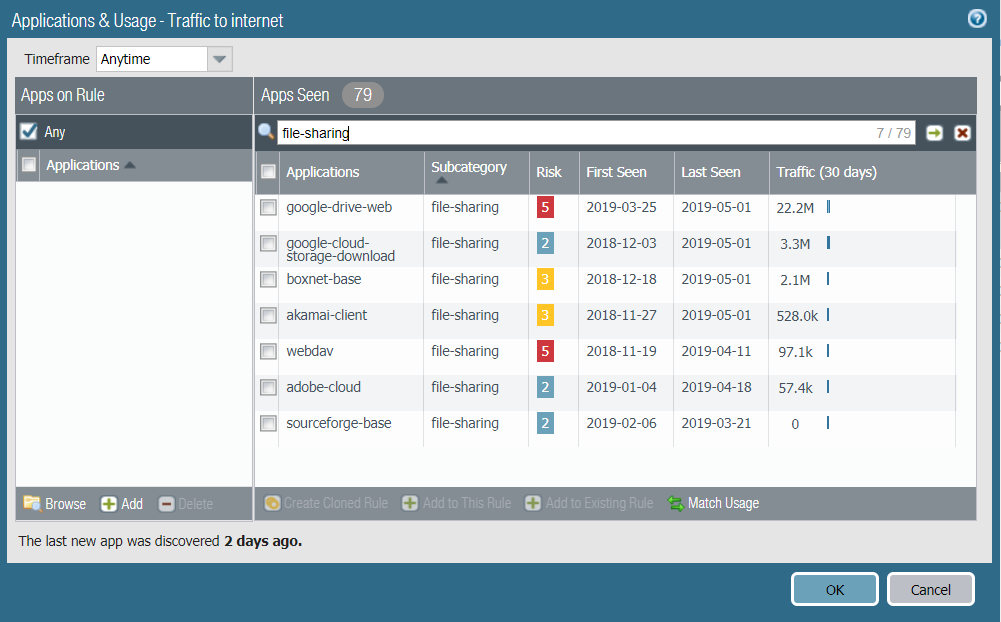The width and height of the screenshot is (1001, 622).
Task: Click Browse folder icon button
Action: (55, 504)
